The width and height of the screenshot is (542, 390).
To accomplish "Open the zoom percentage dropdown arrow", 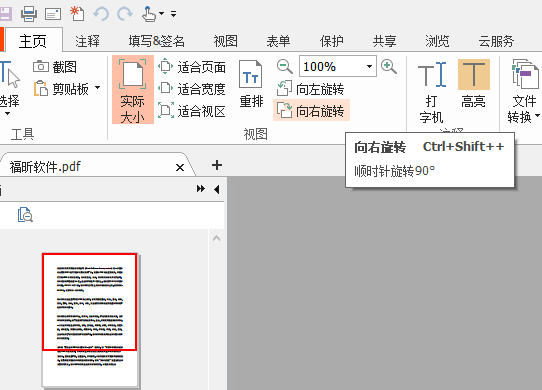I will point(369,66).
